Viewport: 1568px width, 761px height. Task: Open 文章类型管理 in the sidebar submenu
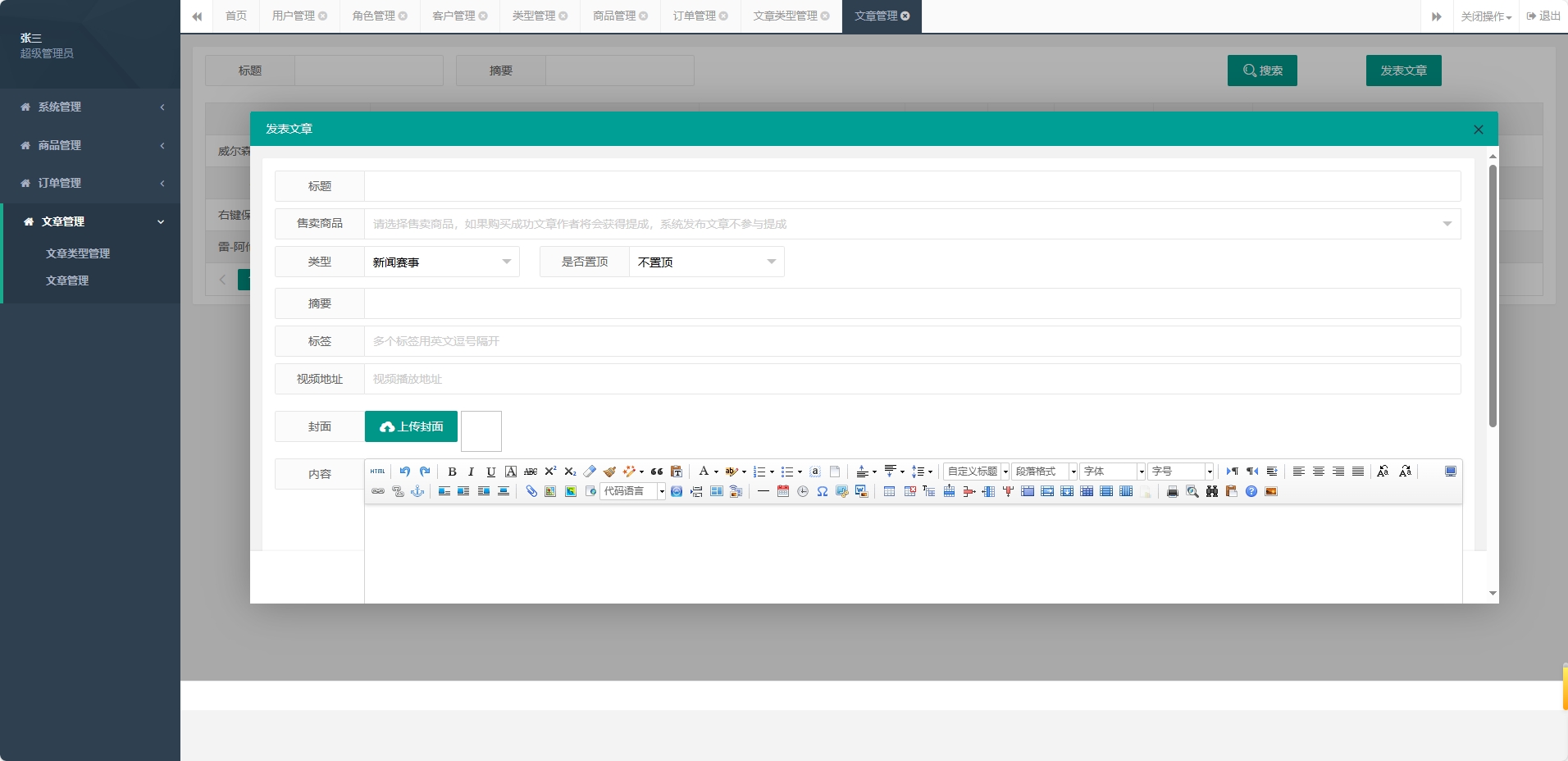click(x=78, y=253)
